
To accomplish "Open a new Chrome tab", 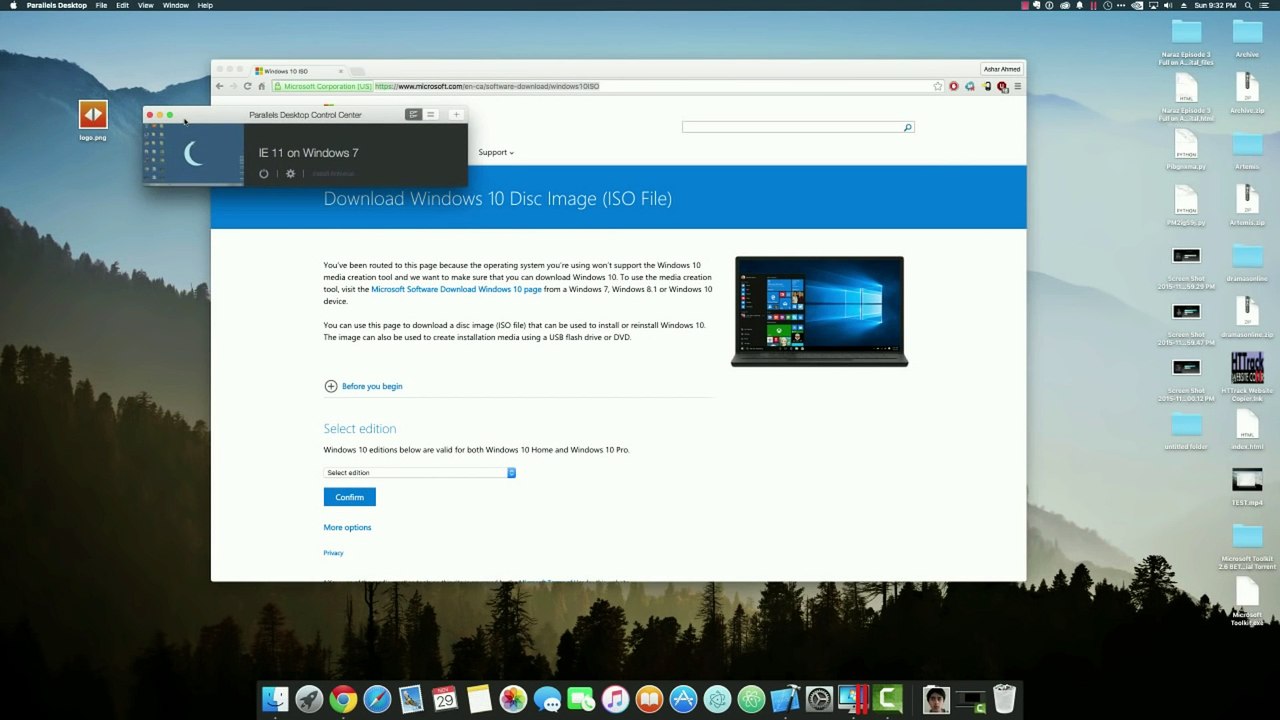I will point(358,72).
